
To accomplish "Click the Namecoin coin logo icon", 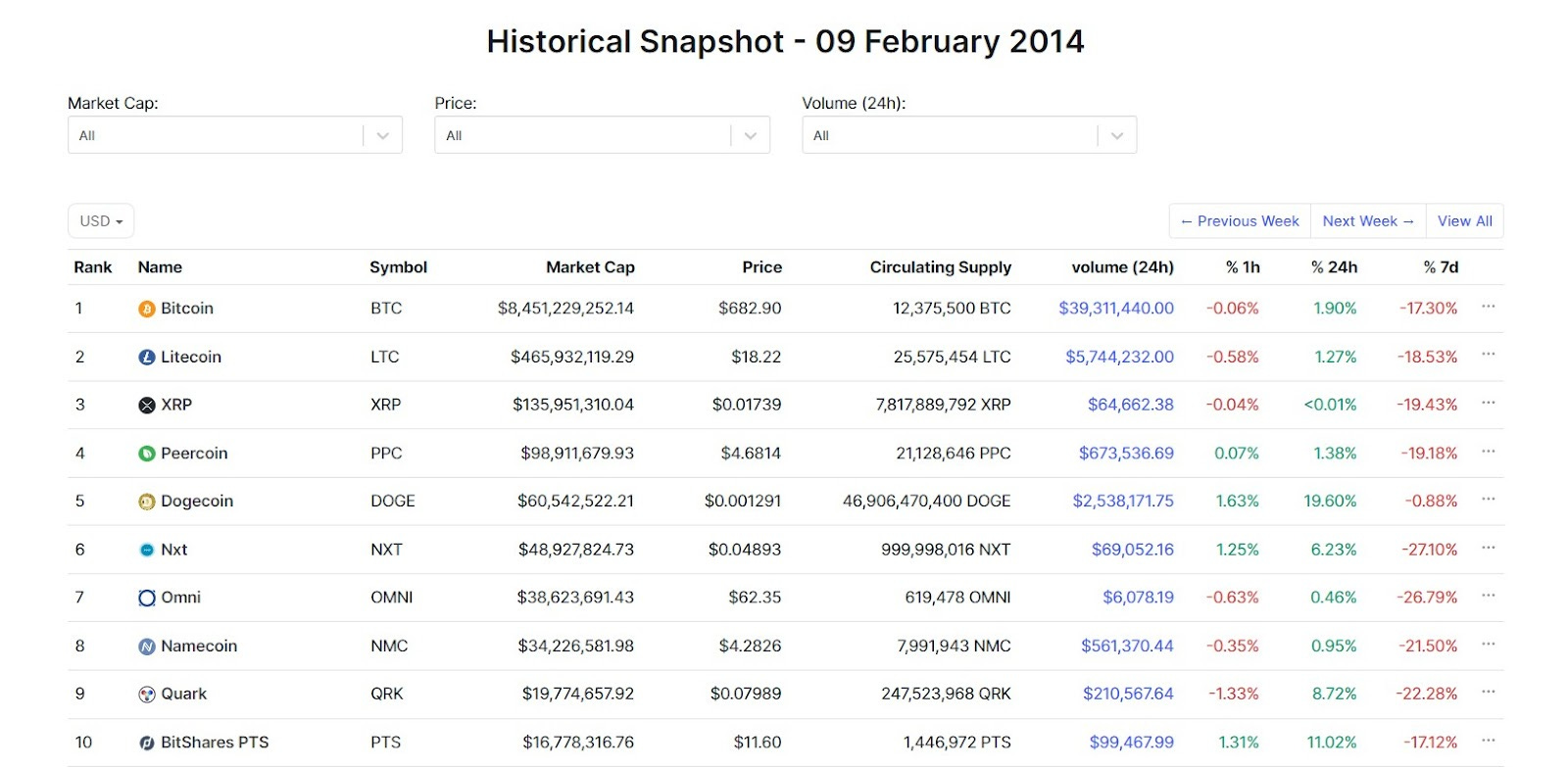I will click(147, 647).
